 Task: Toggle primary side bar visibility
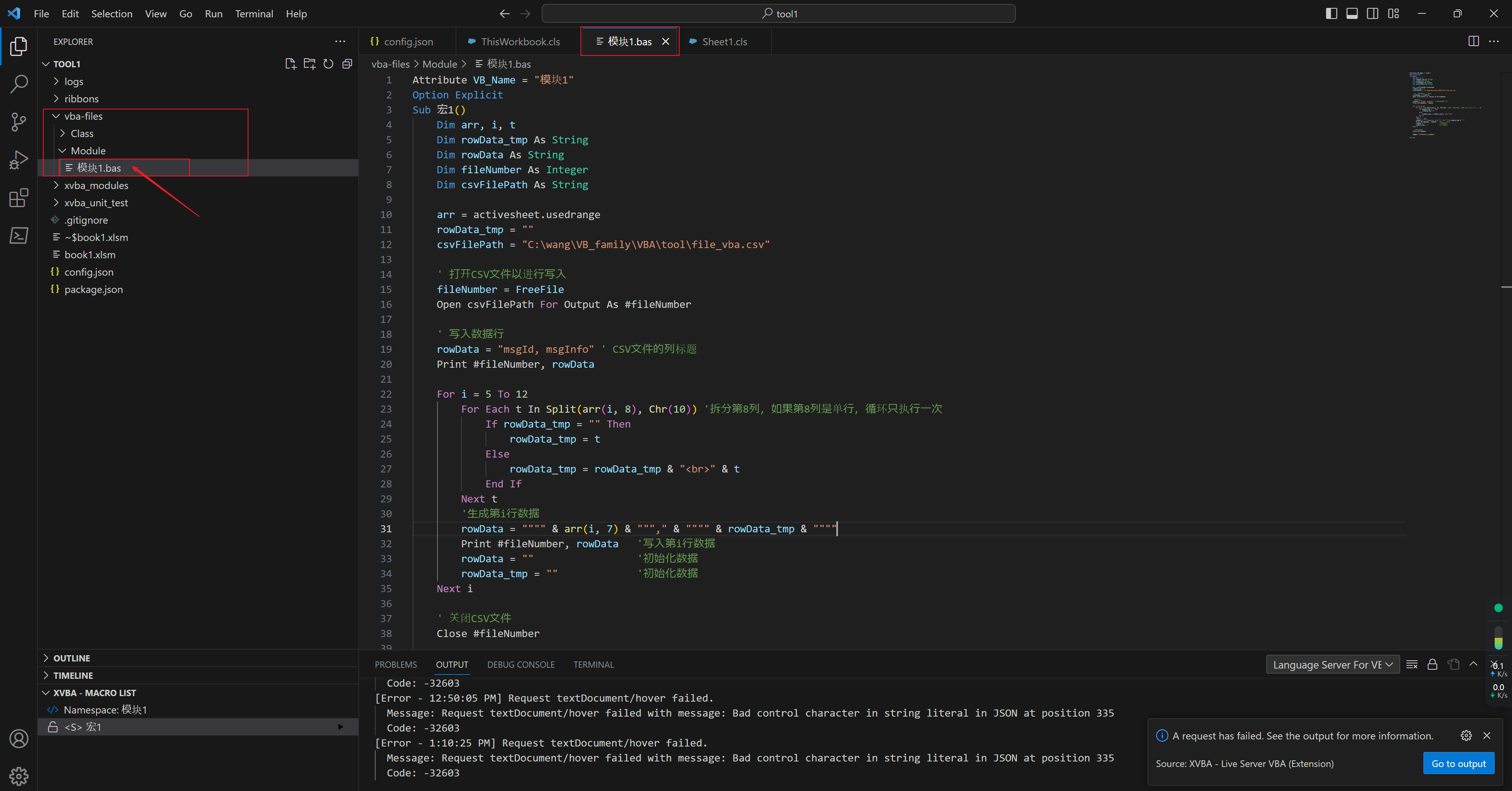point(1331,13)
